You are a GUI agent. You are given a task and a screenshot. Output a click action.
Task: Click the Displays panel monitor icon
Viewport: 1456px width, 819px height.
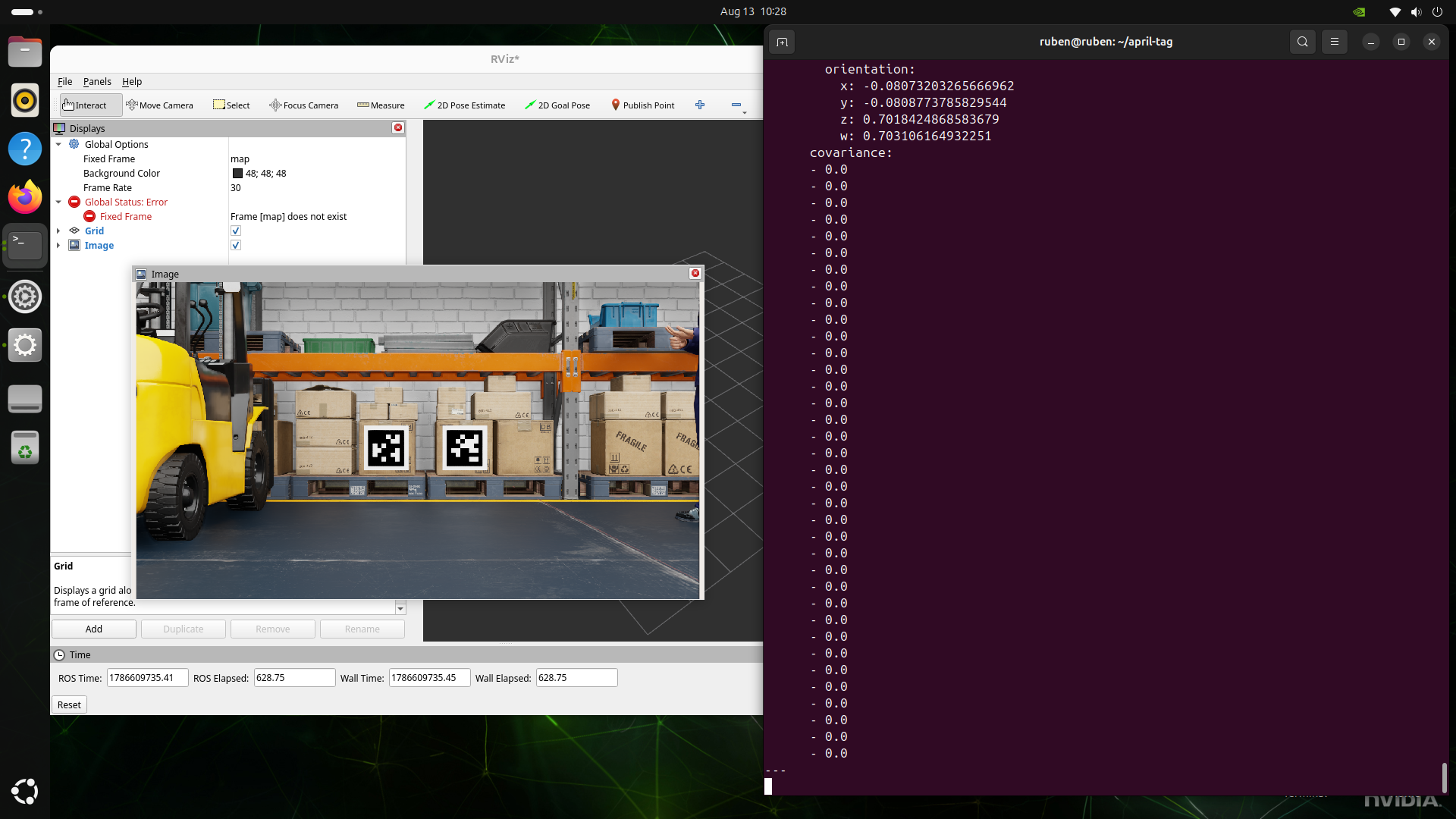pyautogui.click(x=59, y=128)
